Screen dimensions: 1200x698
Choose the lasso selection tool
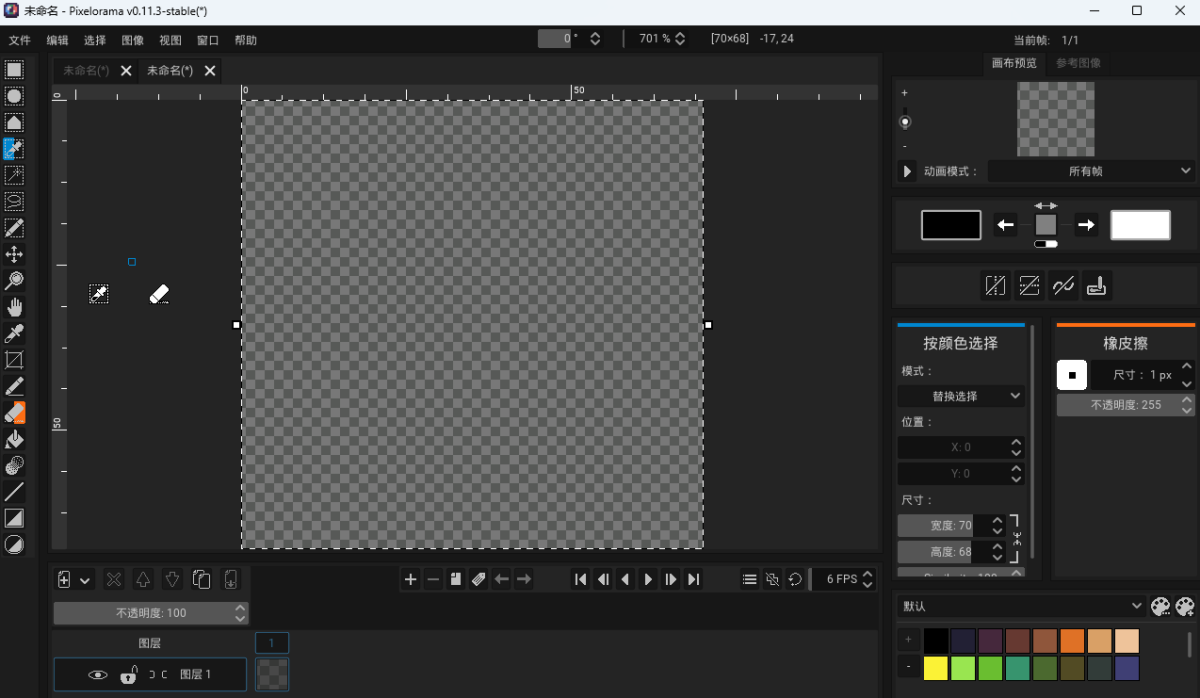coord(14,201)
